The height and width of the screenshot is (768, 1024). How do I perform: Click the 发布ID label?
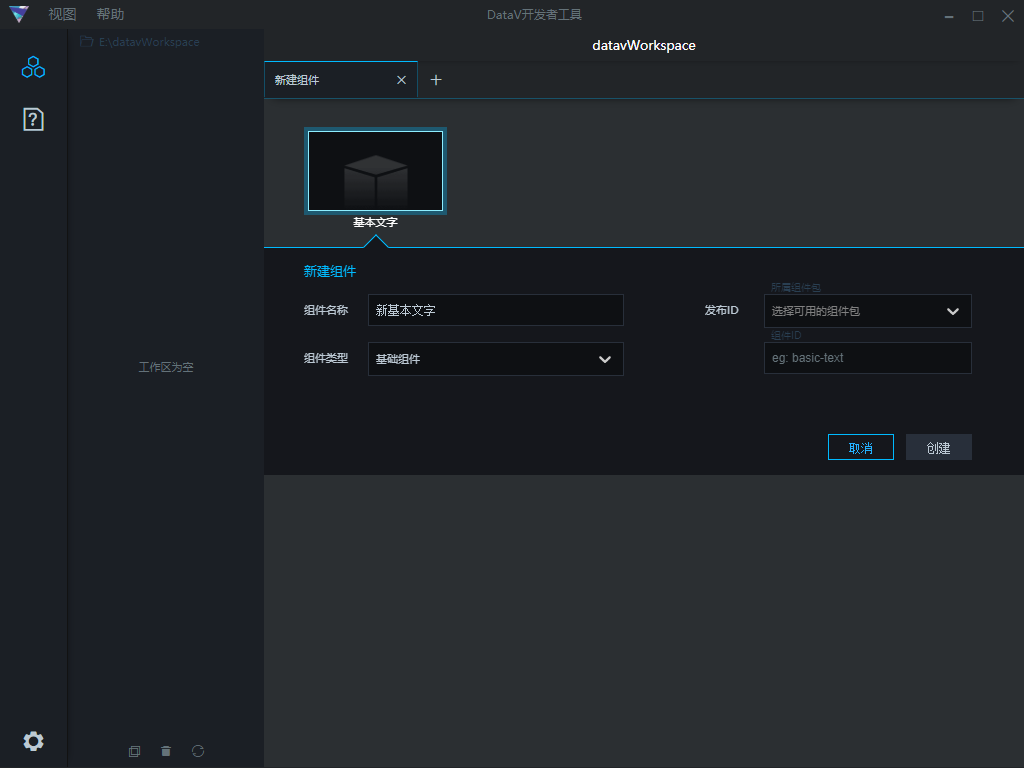pyautogui.click(x=721, y=310)
